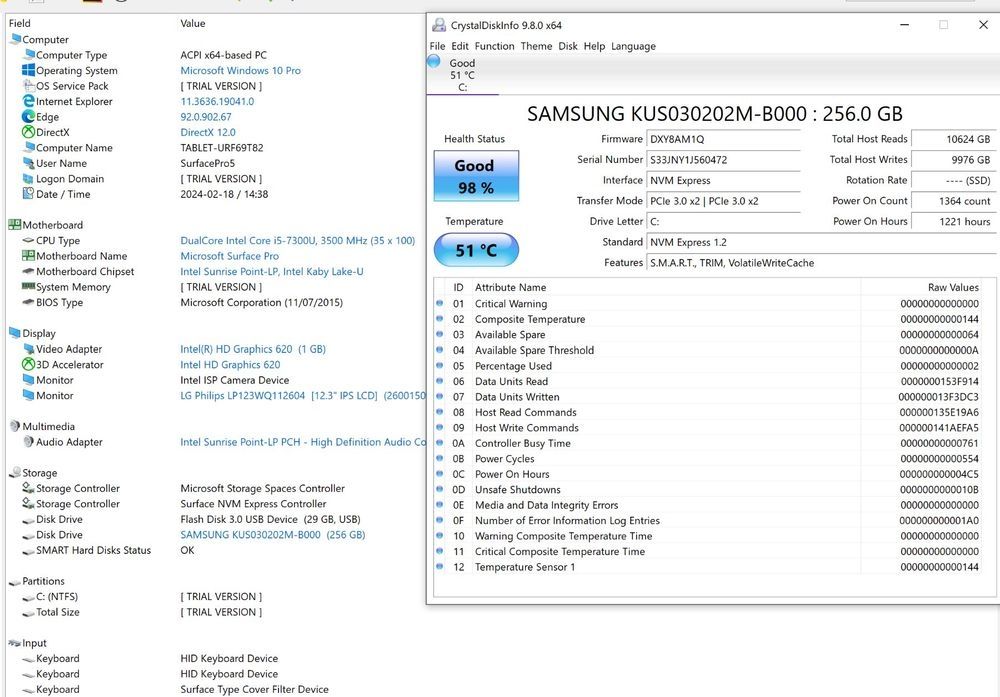The width and height of the screenshot is (1000, 697).
Task: Click the Input category icon
Action: pyautogui.click(x=15, y=643)
